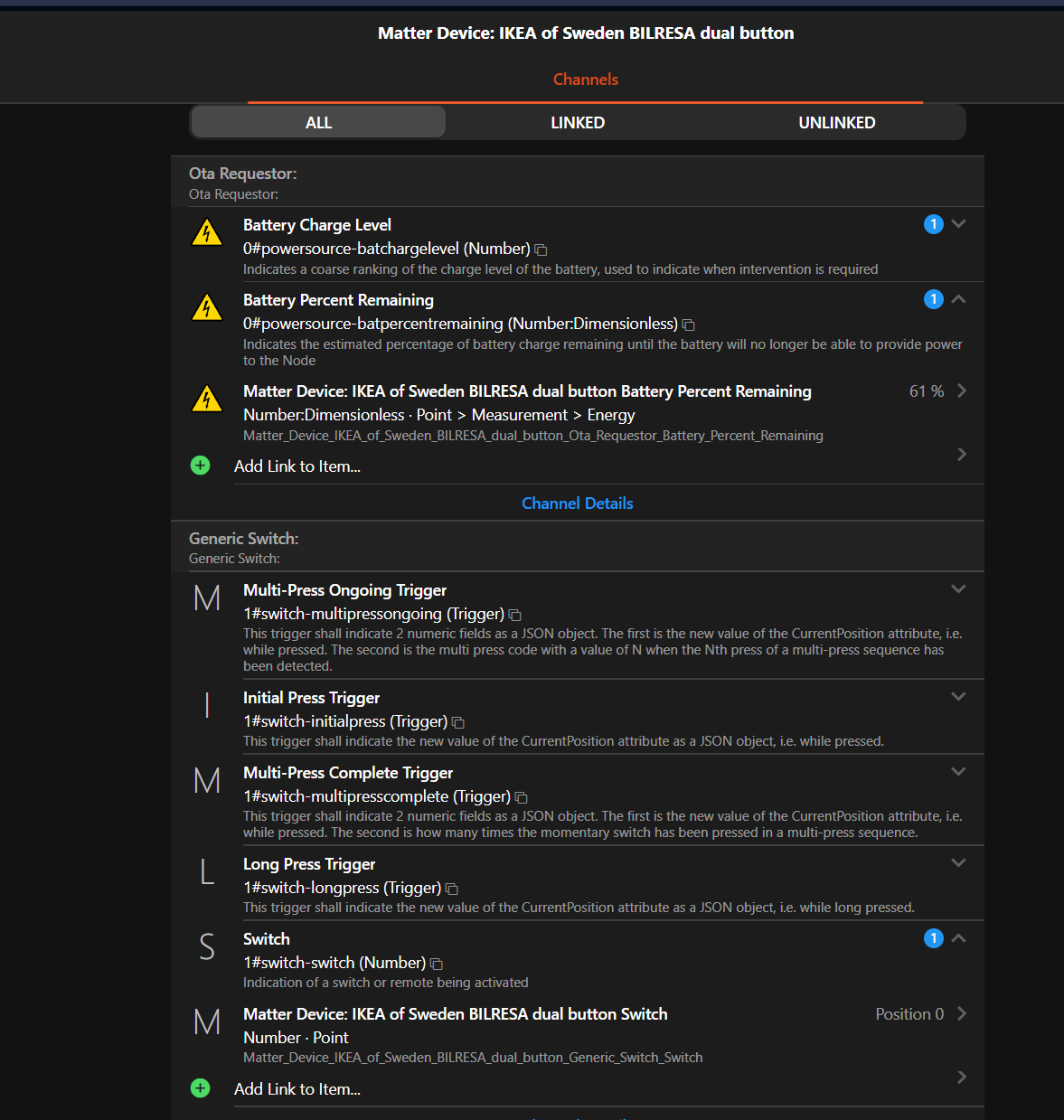Copy the powersource-batpercentremaining channel ID
This screenshot has width=1064, height=1120.
pos(688,325)
